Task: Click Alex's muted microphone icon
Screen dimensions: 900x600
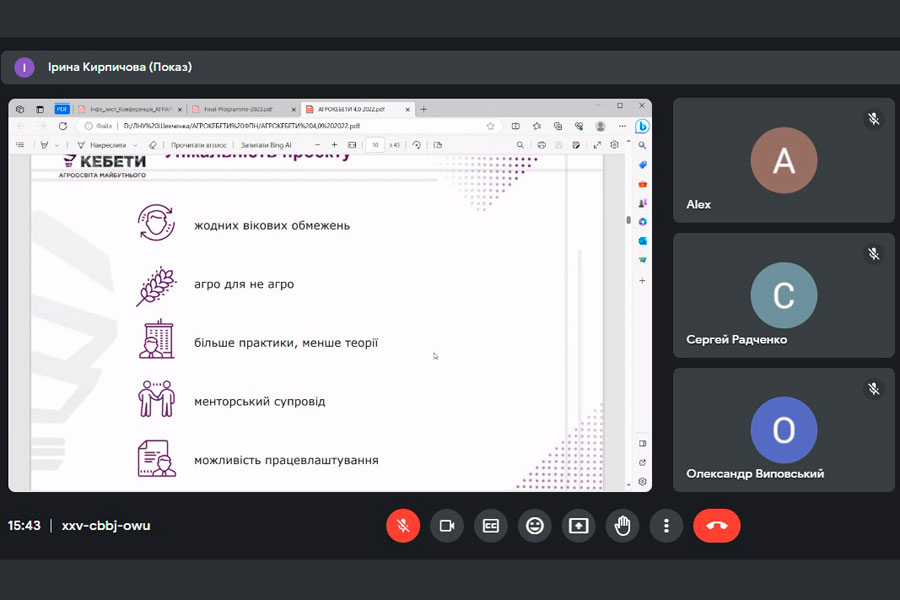Action: point(874,119)
